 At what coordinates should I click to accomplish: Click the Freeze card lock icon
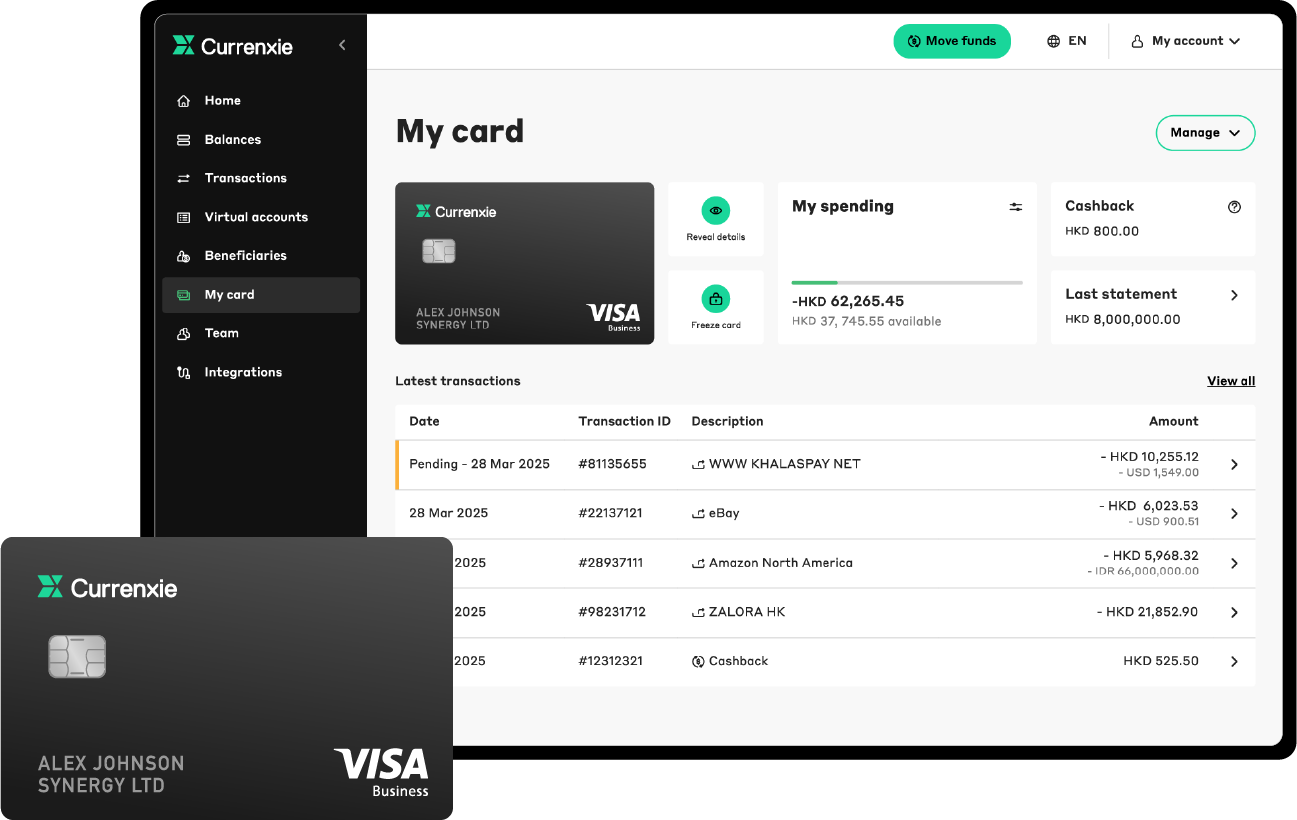(x=715, y=299)
